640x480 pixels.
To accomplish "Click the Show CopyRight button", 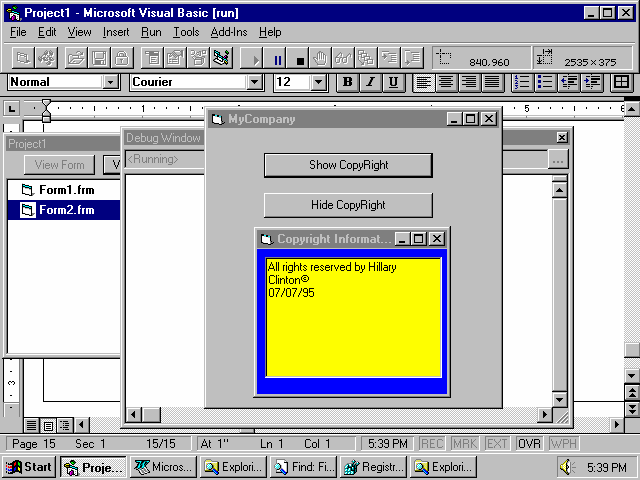I will pos(348,165).
